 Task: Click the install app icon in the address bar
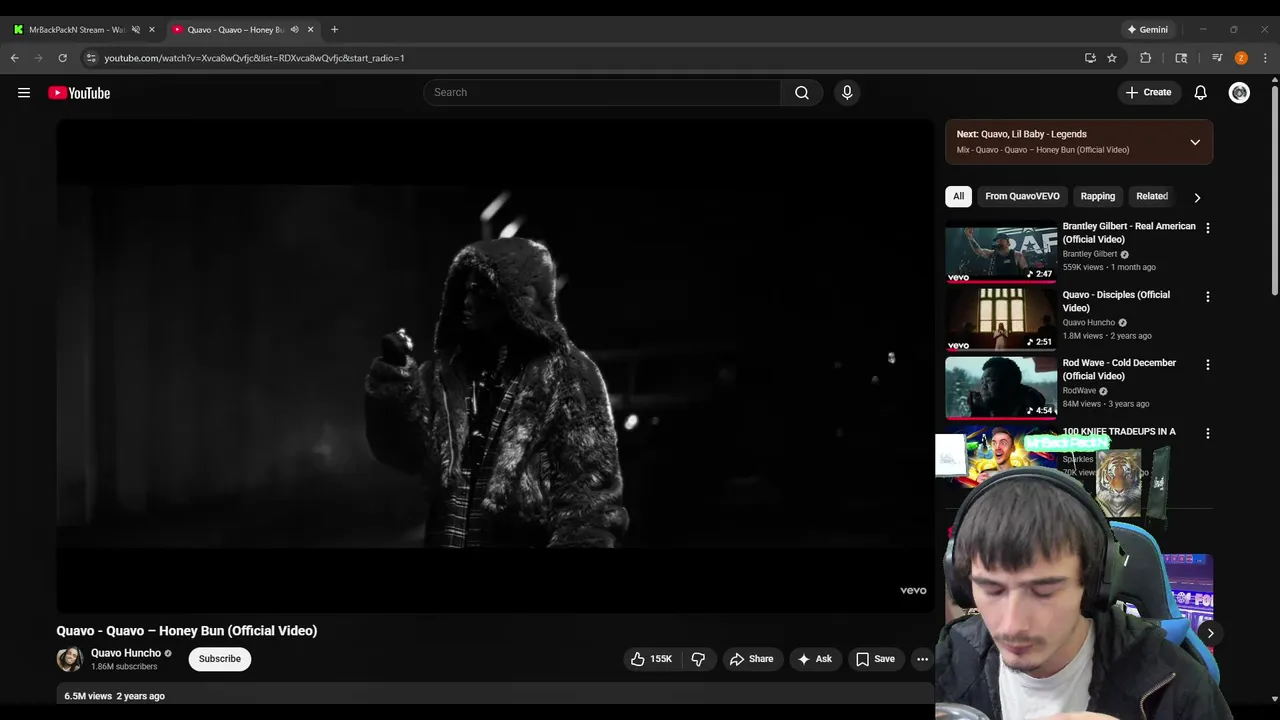(x=1090, y=58)
